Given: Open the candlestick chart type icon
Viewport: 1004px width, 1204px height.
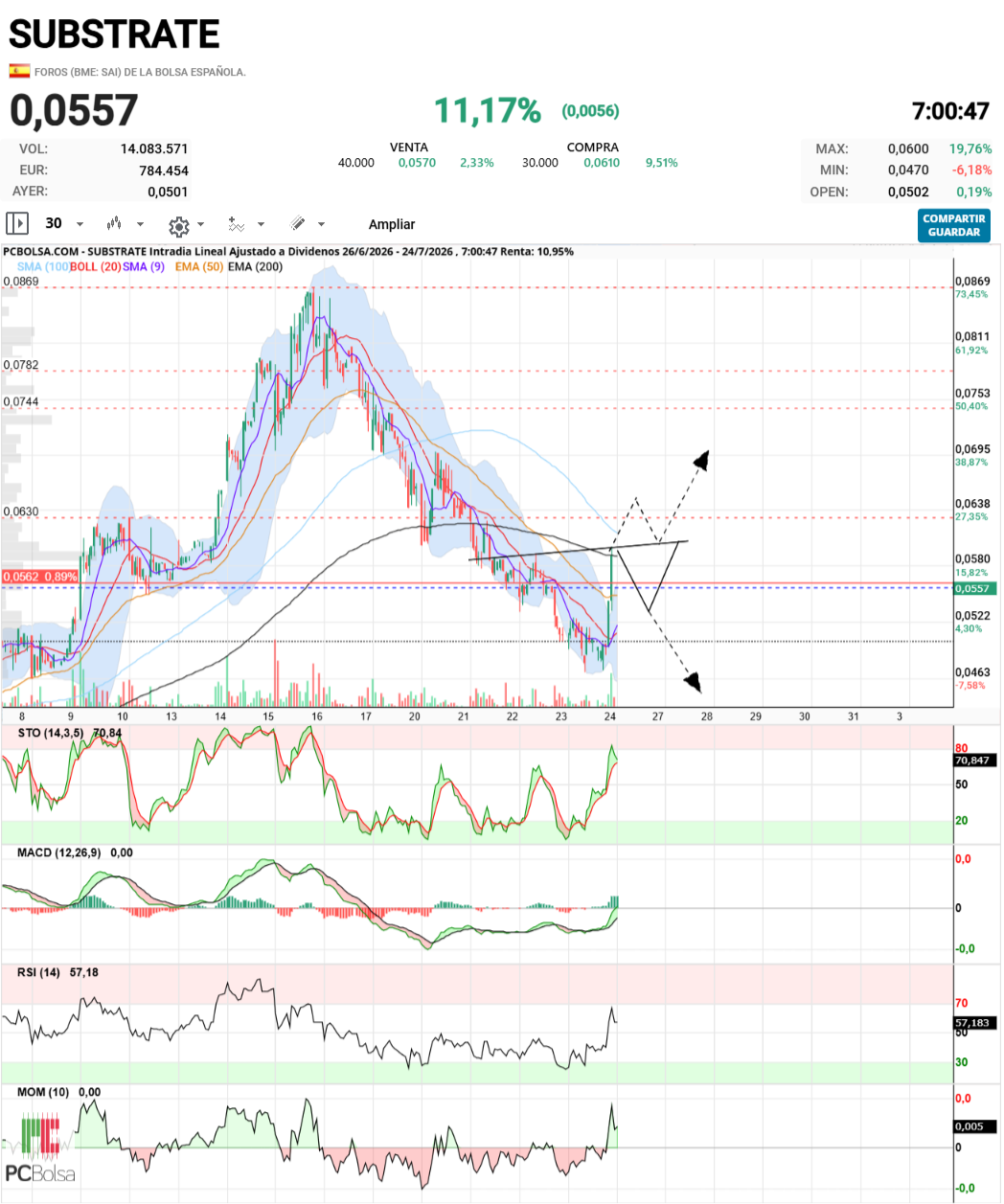Looking at the screenshot, I should click(x=114, y=223).
